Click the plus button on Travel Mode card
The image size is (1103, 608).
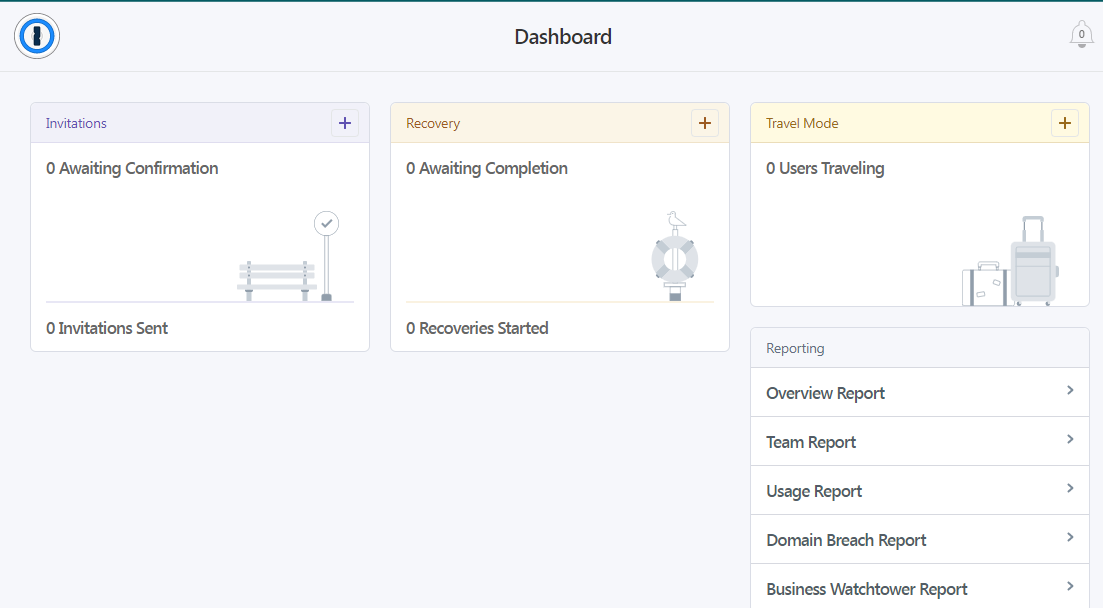[1065, 123]
